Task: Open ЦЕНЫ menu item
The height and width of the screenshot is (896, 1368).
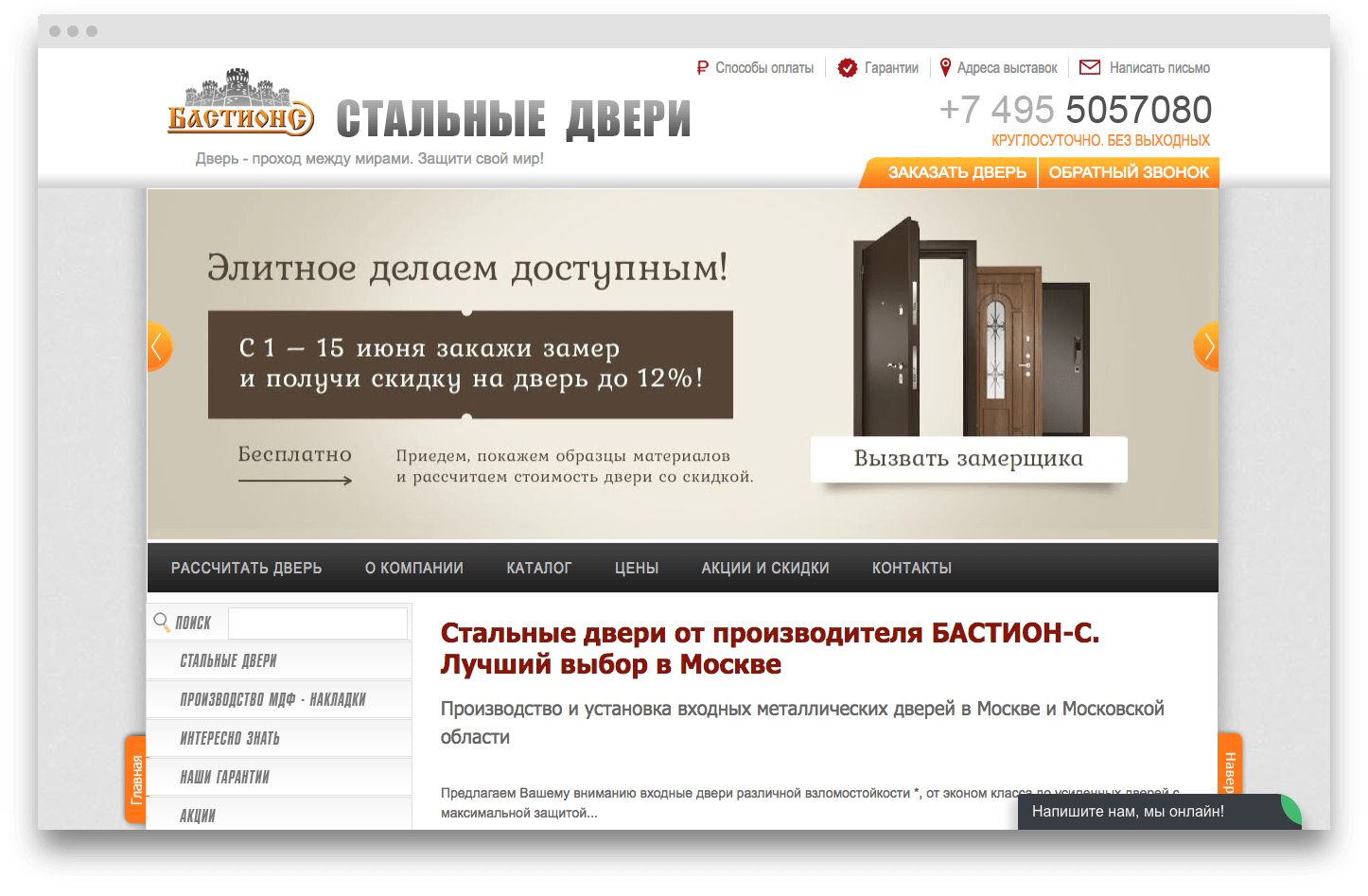Action: click(x=637, y=568)
